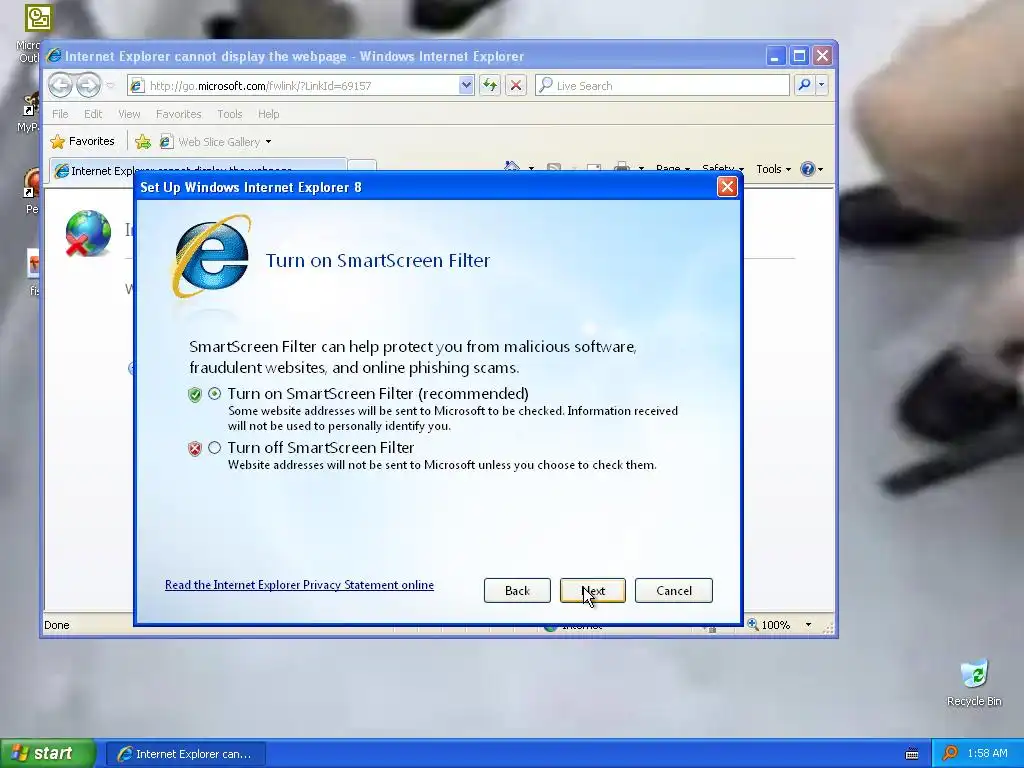Click the Done status bar text

pos(57,625)
